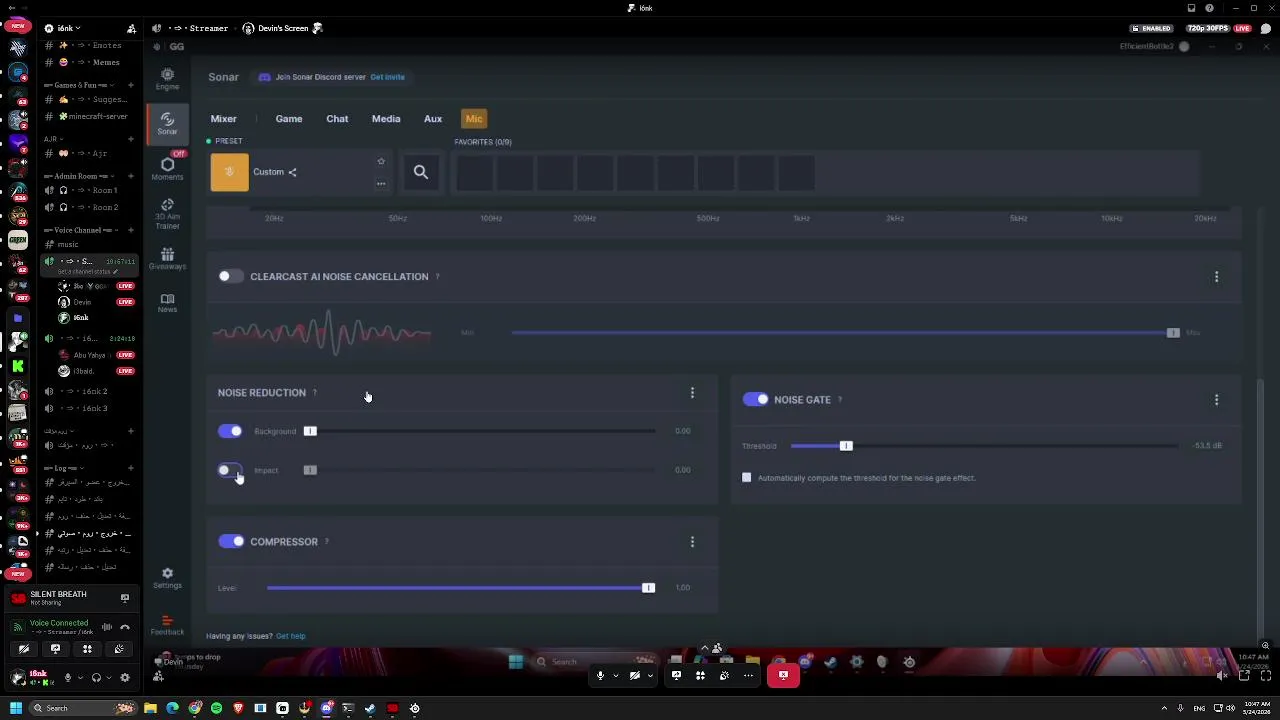Show help tooltip for Noise Reduction
The width and height of the screenshot is (1280, 720).
314,393
